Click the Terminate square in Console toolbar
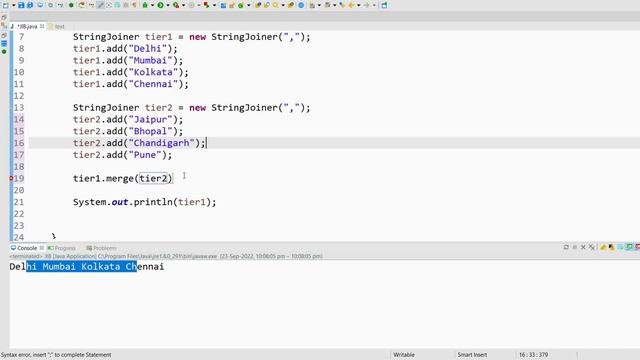Viewport: 640px width, 360px height. (x=575, y=247)
